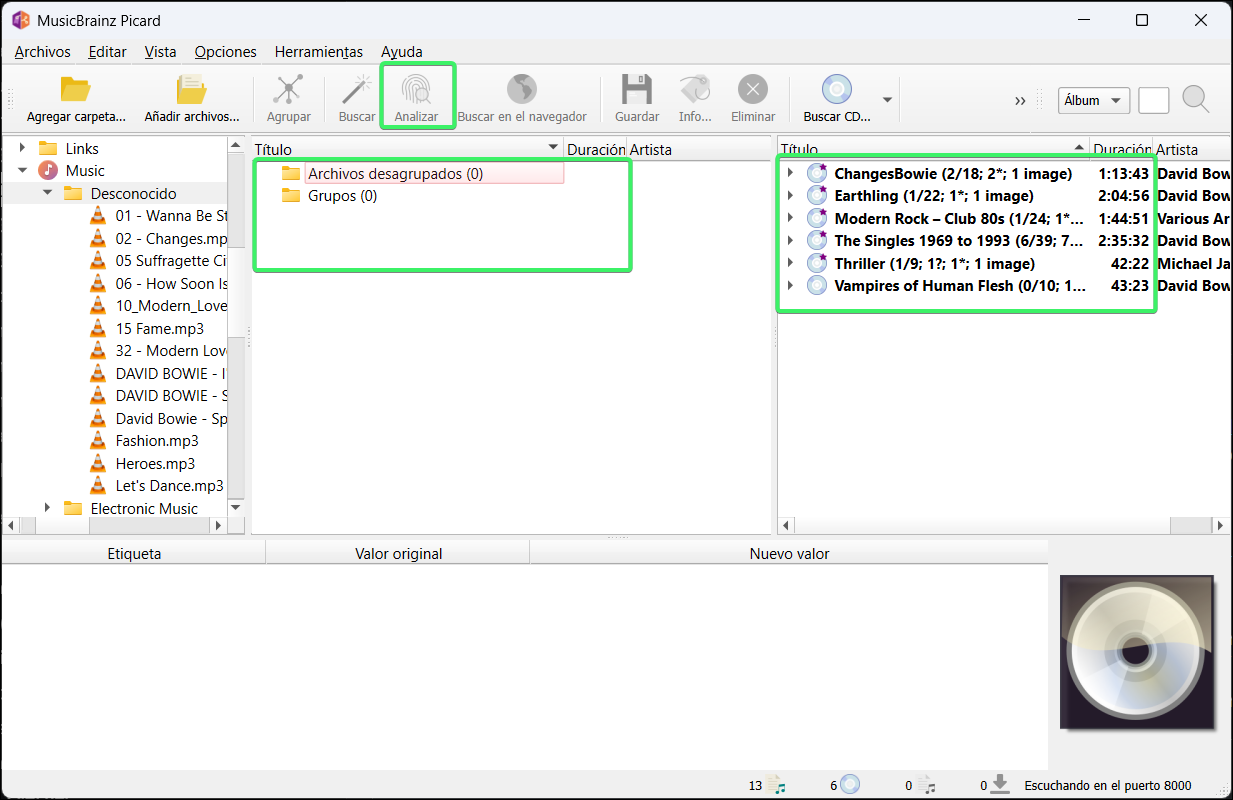This screenshot has width=1233, height=800.
Task: Open the Álbum search type combo box
Action: [1094, 100]
